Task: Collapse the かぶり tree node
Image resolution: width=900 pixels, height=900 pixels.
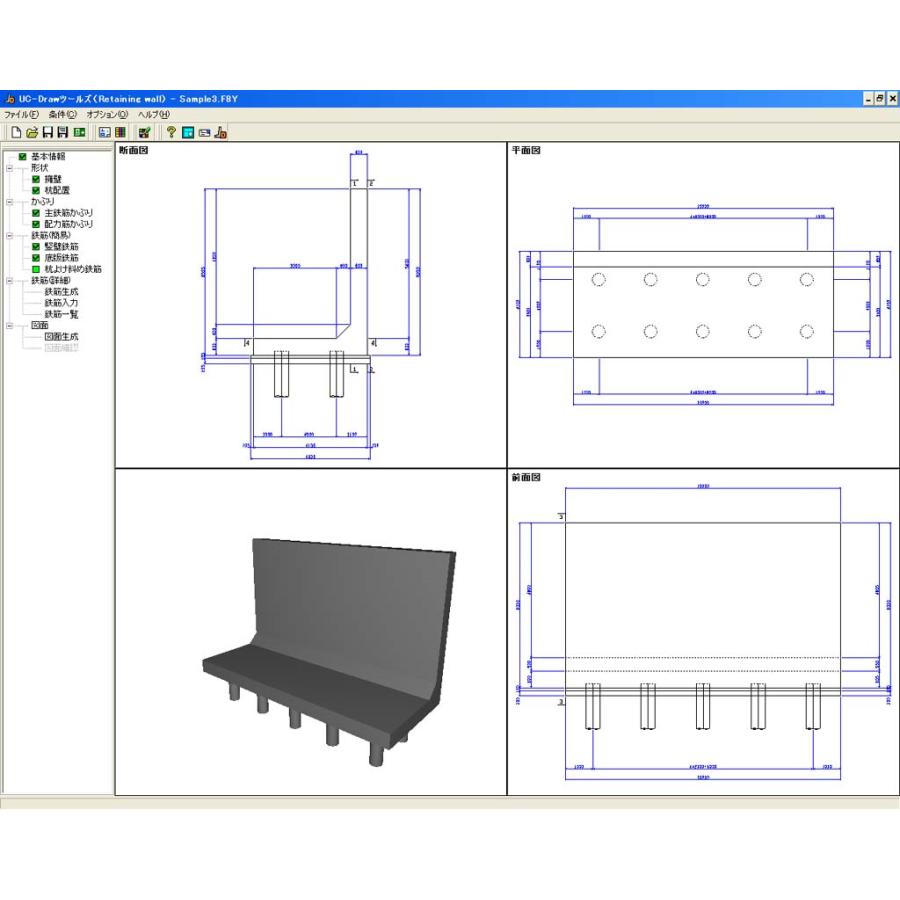Action: pos(9,202)
